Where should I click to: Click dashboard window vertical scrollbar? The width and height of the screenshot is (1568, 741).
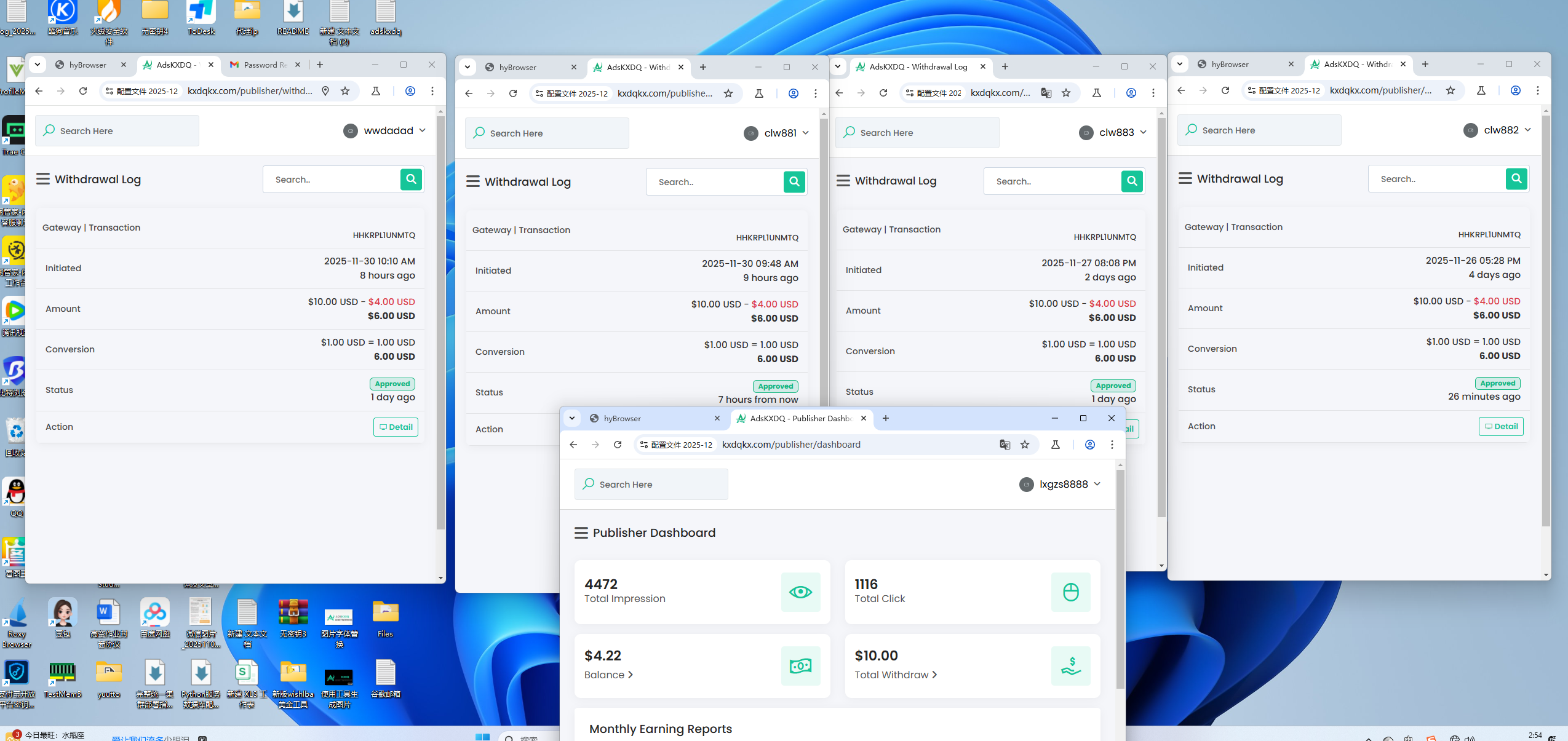click(1120, 578)
